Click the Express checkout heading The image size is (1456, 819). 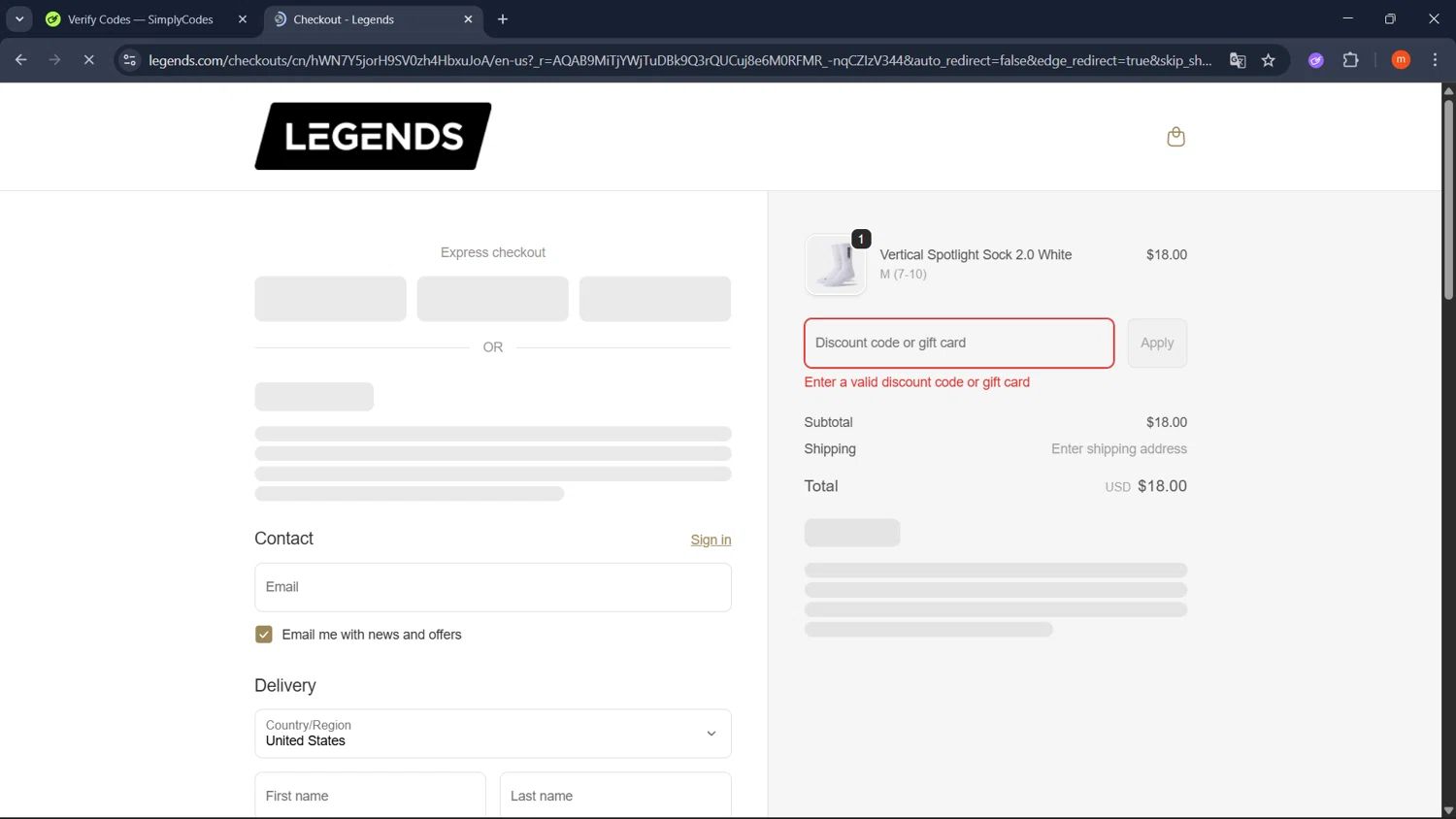[493, 252]
